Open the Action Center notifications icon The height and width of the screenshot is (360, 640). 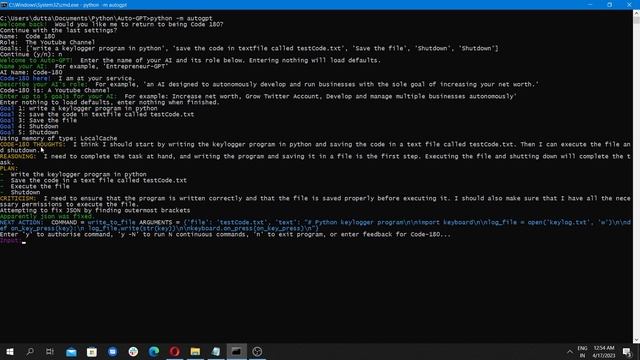(x=627, y=352)
